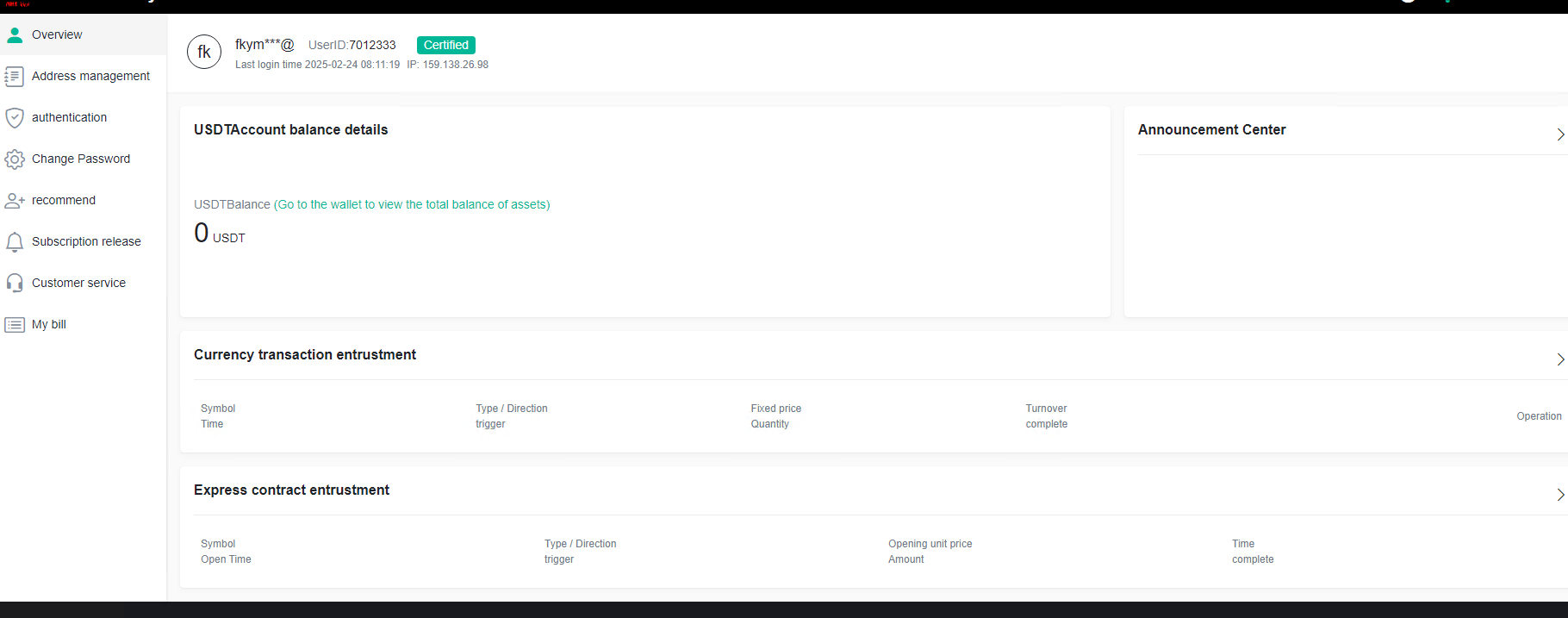Click the Customer service headset icon
The height and width of the screenshot is (618, 1568).
[15, 283]
